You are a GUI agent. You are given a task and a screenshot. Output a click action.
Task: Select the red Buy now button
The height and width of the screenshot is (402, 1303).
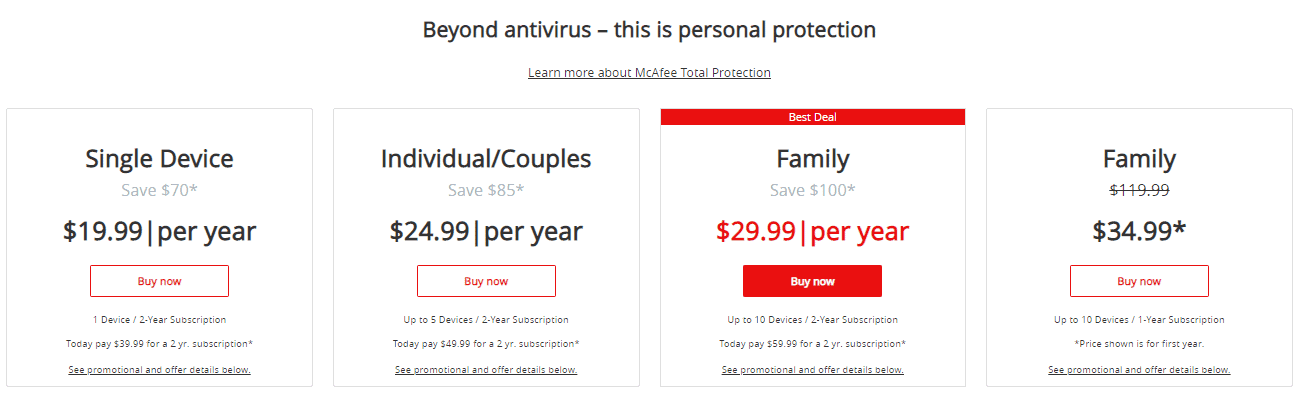[812, 281]
